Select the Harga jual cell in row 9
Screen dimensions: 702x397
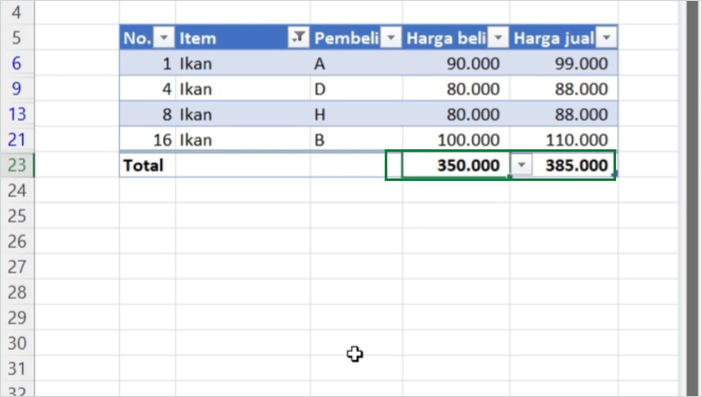564,89
